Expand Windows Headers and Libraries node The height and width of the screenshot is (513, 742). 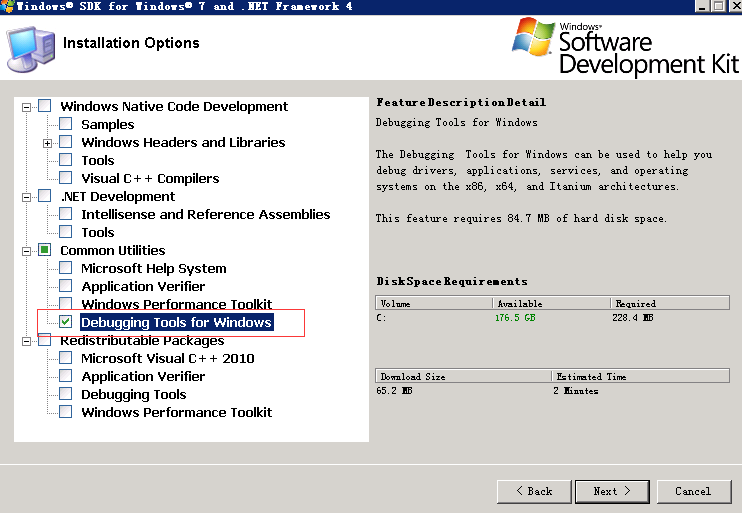47,143
